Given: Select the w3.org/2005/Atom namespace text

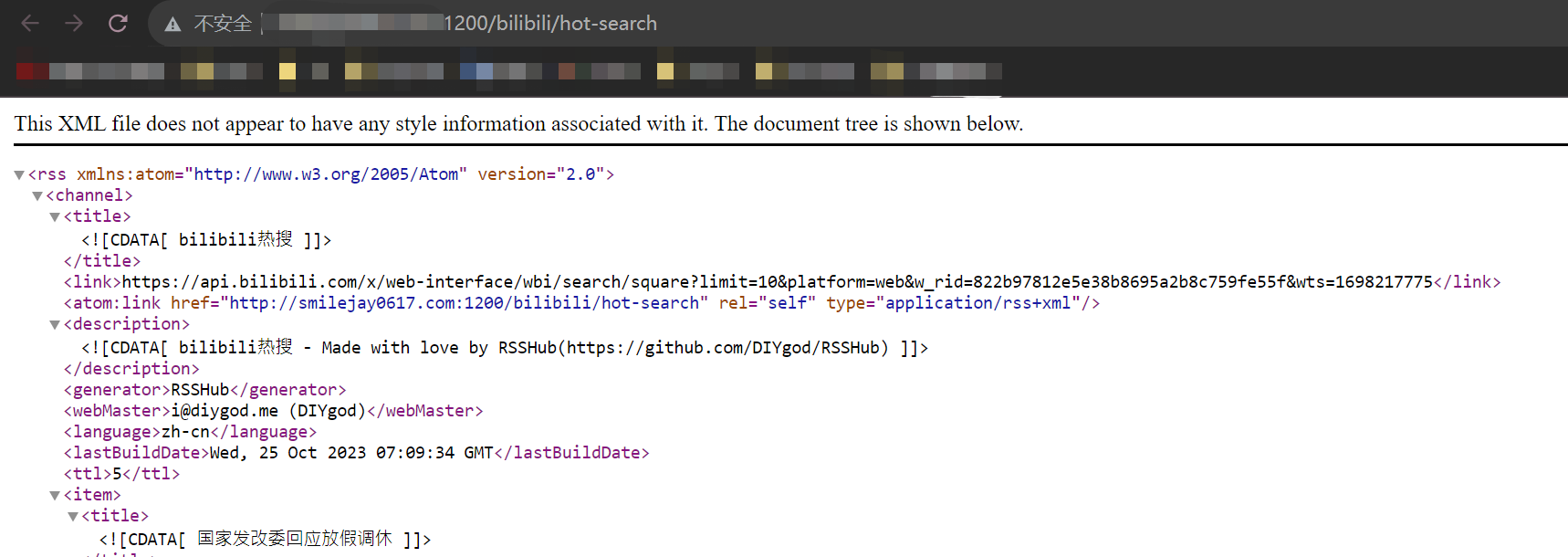Looking at the screenshot, I should (x=326, y=174).
